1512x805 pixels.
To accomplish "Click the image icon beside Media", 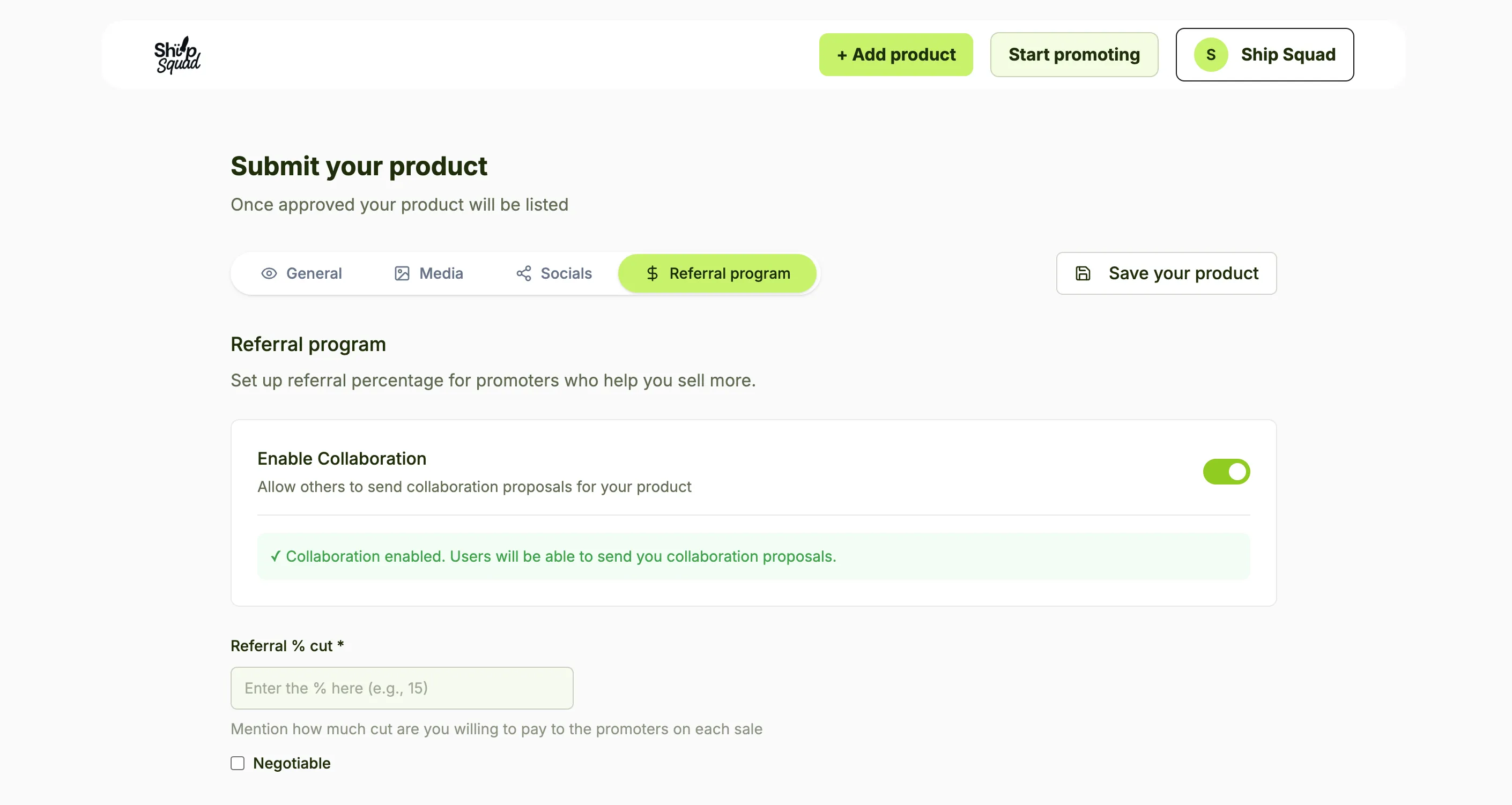I will pyautogui.click(x=402, y=273).
